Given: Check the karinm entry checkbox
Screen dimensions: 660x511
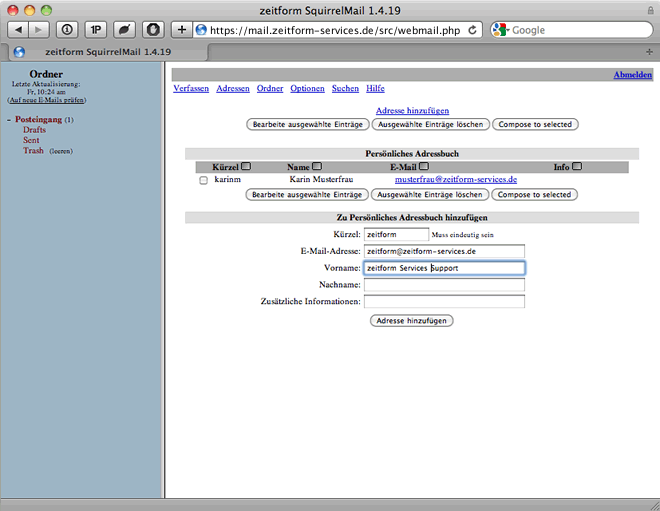Looking at the screenshot, I should pyautogui.click(x=204, y=180).
